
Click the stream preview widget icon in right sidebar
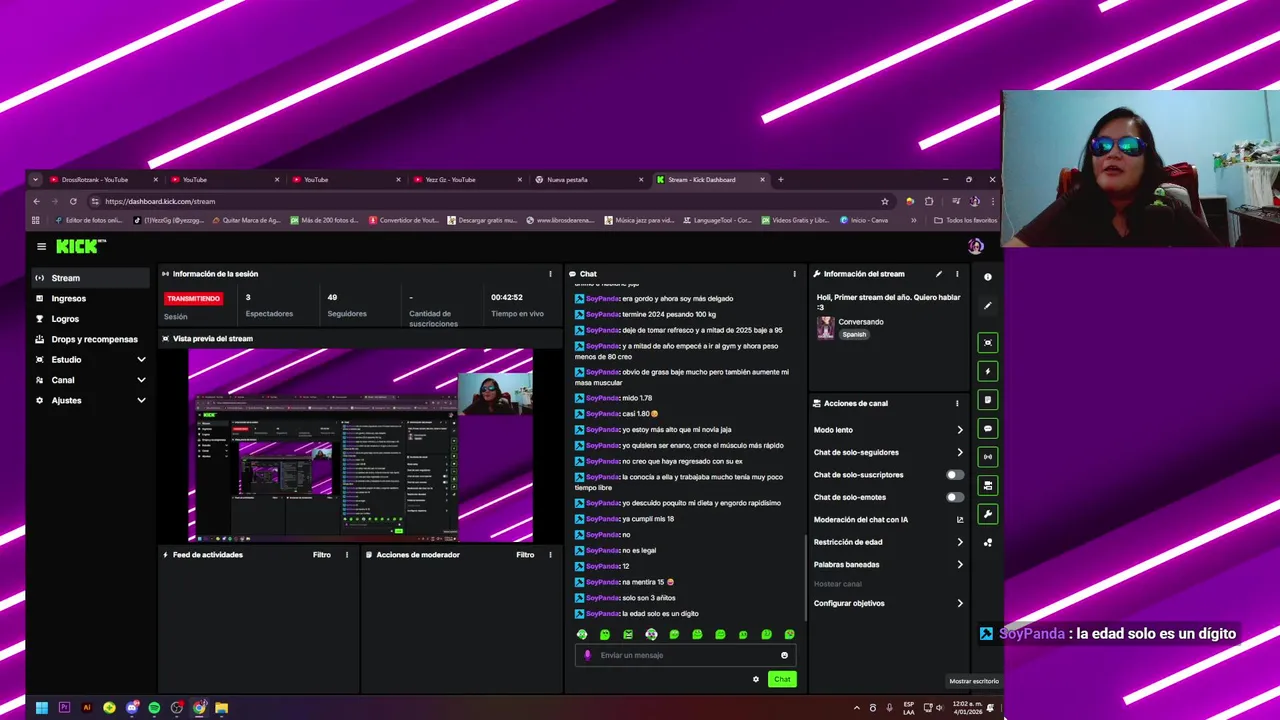tap(988, 343)
